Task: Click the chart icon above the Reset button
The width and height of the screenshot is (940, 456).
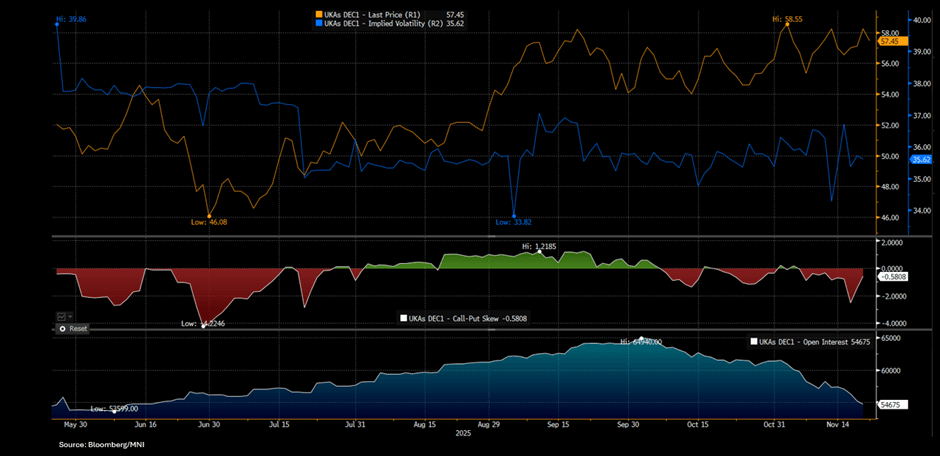Action: pyautogui.click(x=62, y=316)
